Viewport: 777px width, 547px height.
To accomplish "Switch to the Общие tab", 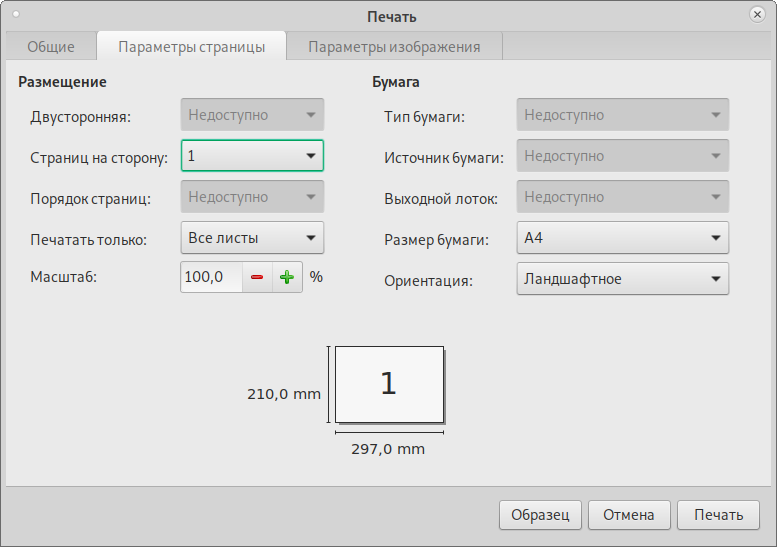I will pyautogui.click(x=51, y=46).
